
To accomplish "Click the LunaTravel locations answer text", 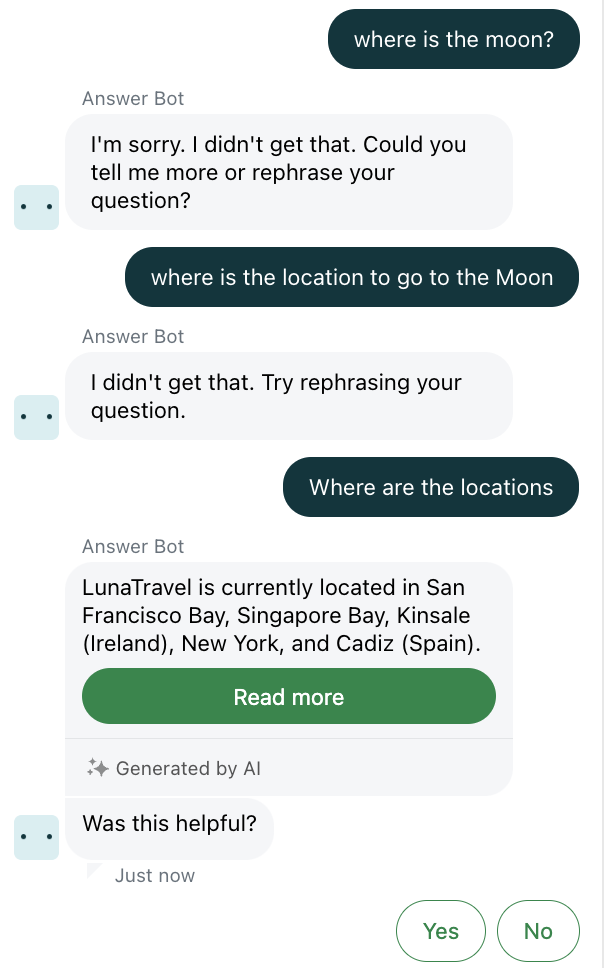I will click(281, 615).
